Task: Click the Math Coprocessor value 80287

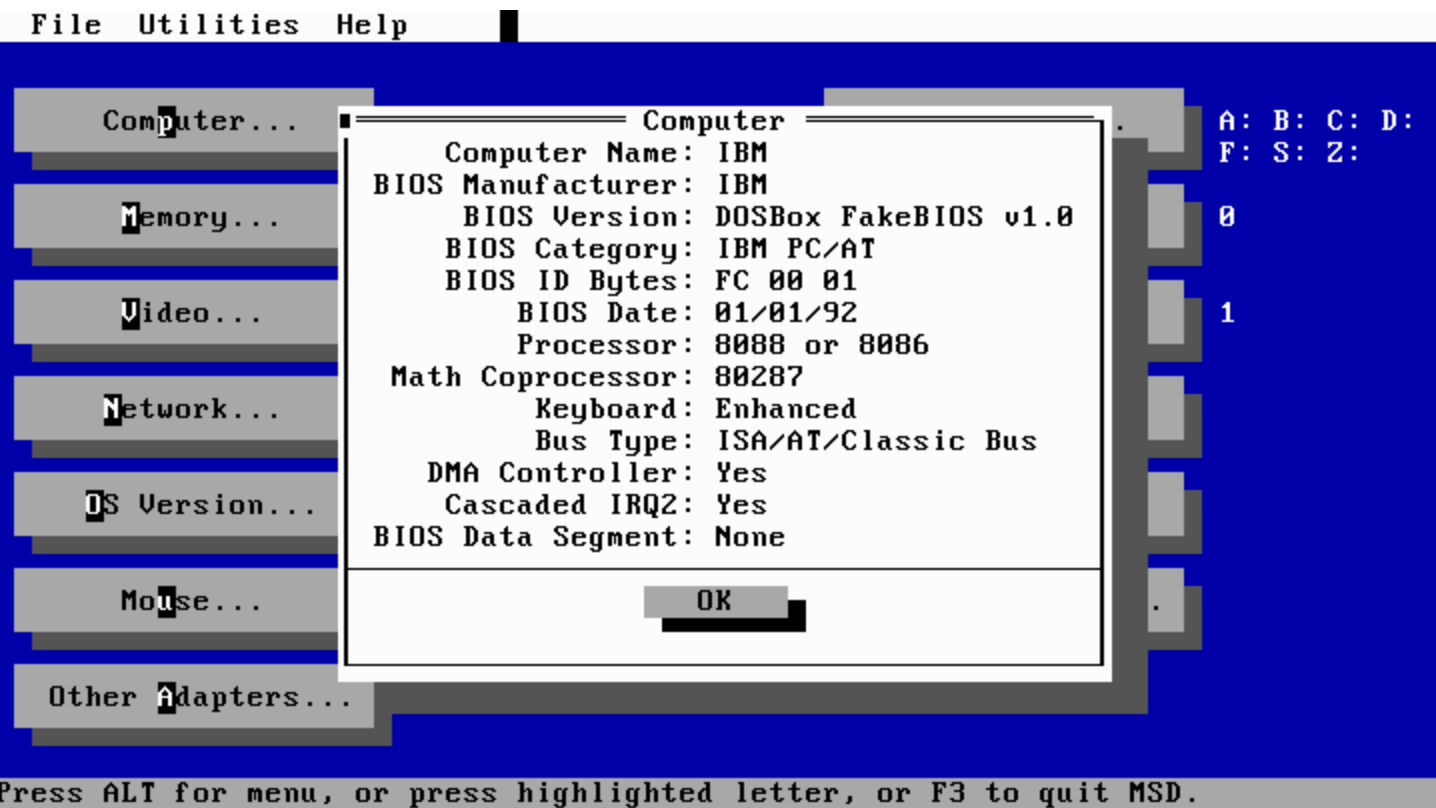Action: 759,377
